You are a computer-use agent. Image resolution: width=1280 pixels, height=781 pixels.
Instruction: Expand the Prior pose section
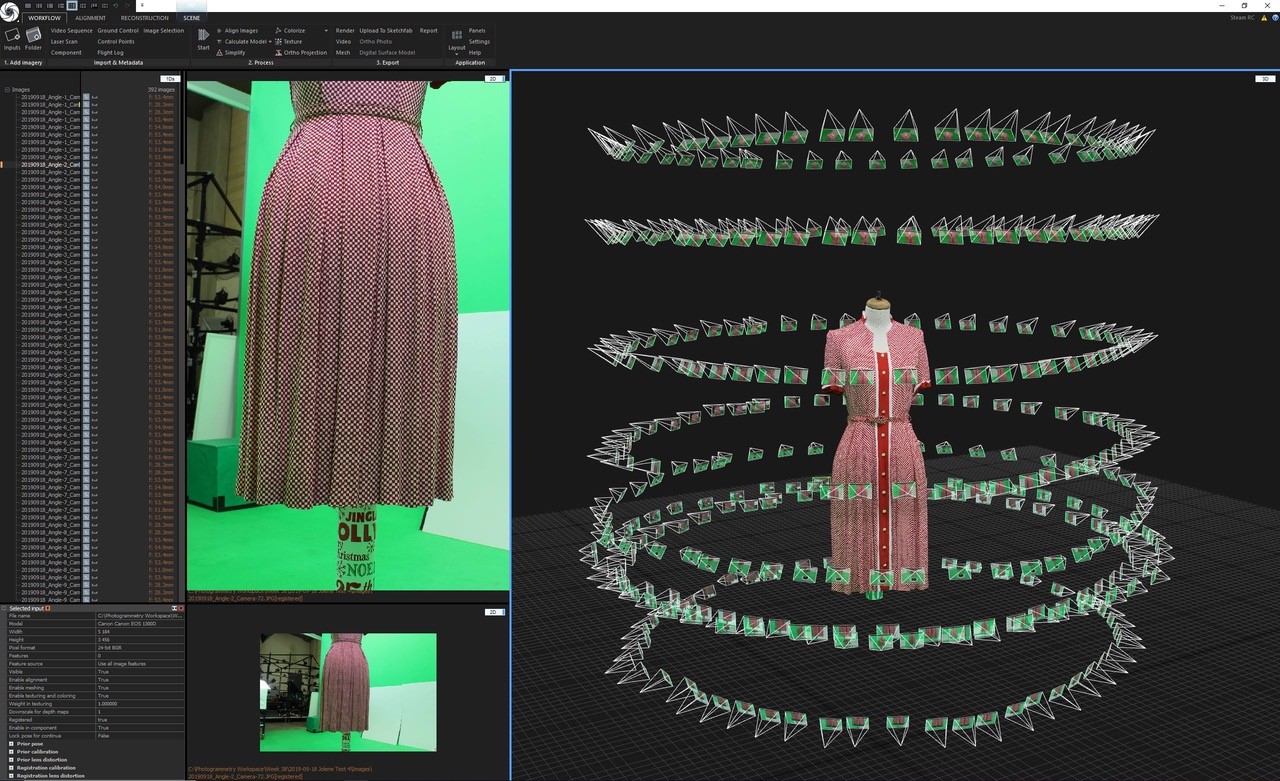(12, 744)
